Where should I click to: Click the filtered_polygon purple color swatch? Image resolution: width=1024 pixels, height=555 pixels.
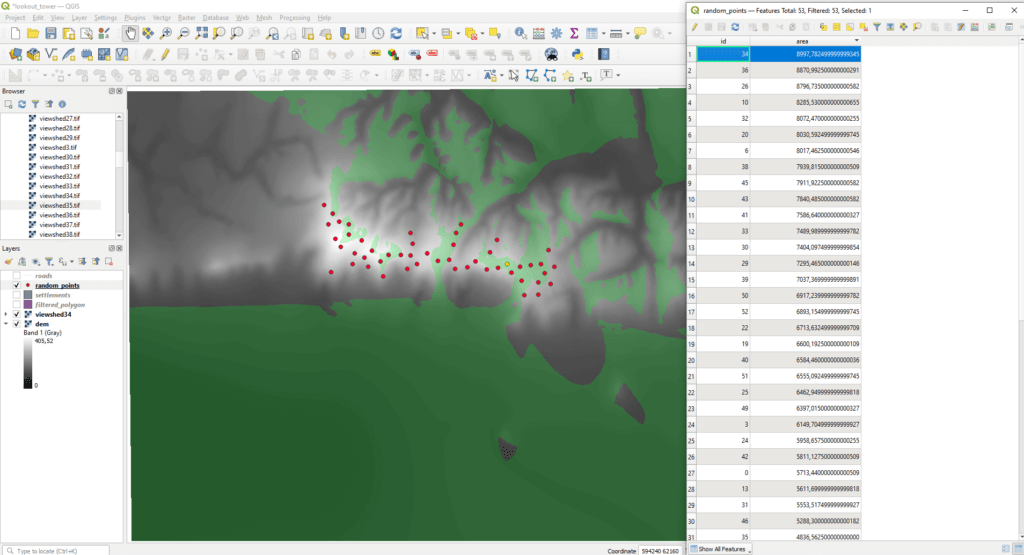point(28,305)
